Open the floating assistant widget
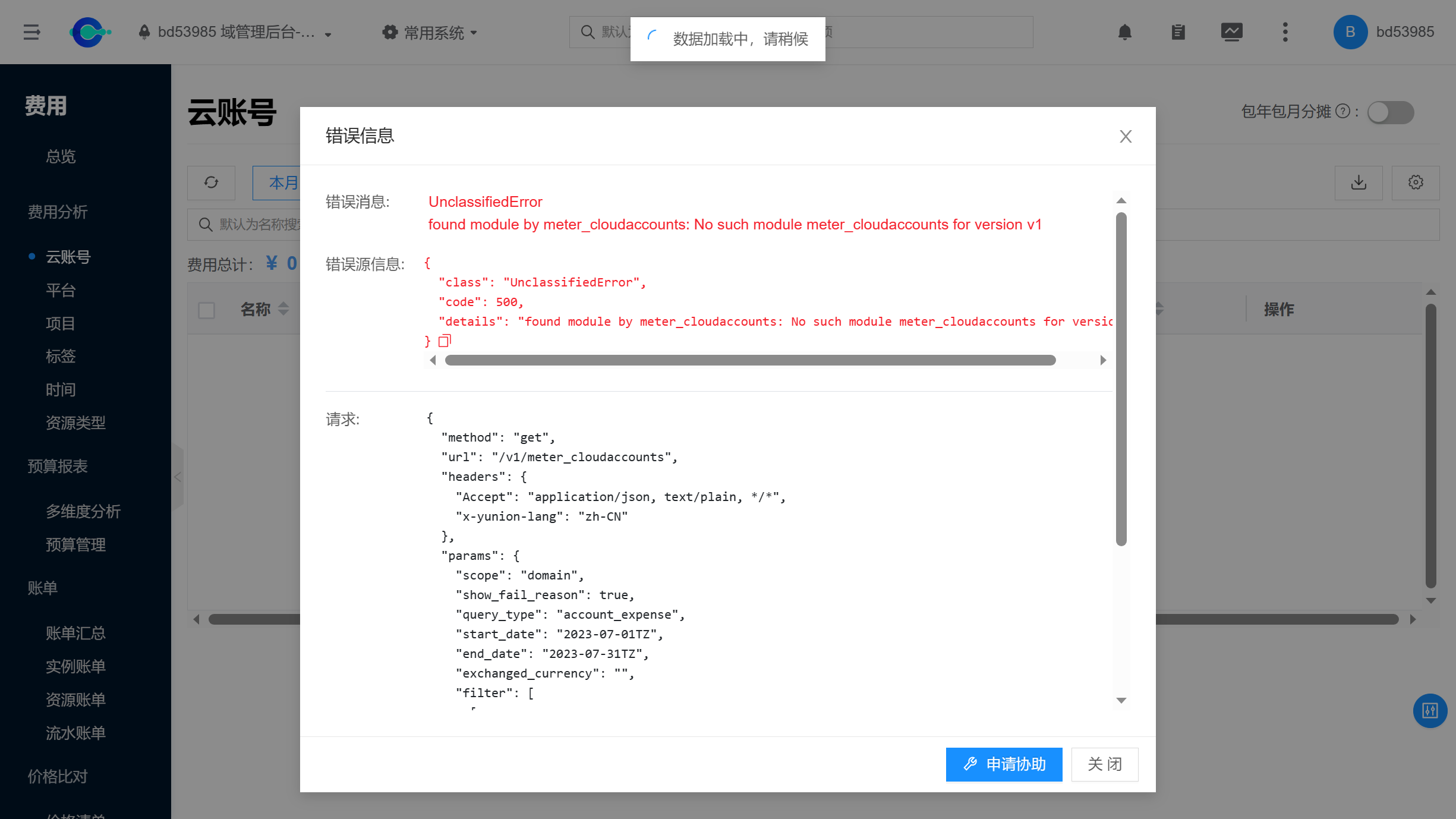The height and width of the screenshot is (819, 1456). pos(1431,711)
